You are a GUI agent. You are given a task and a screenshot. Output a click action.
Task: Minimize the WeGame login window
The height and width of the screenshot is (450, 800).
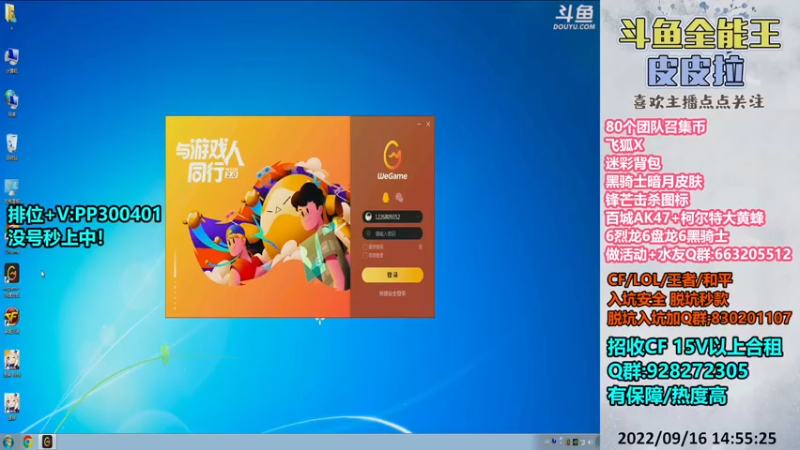point(419,124)
